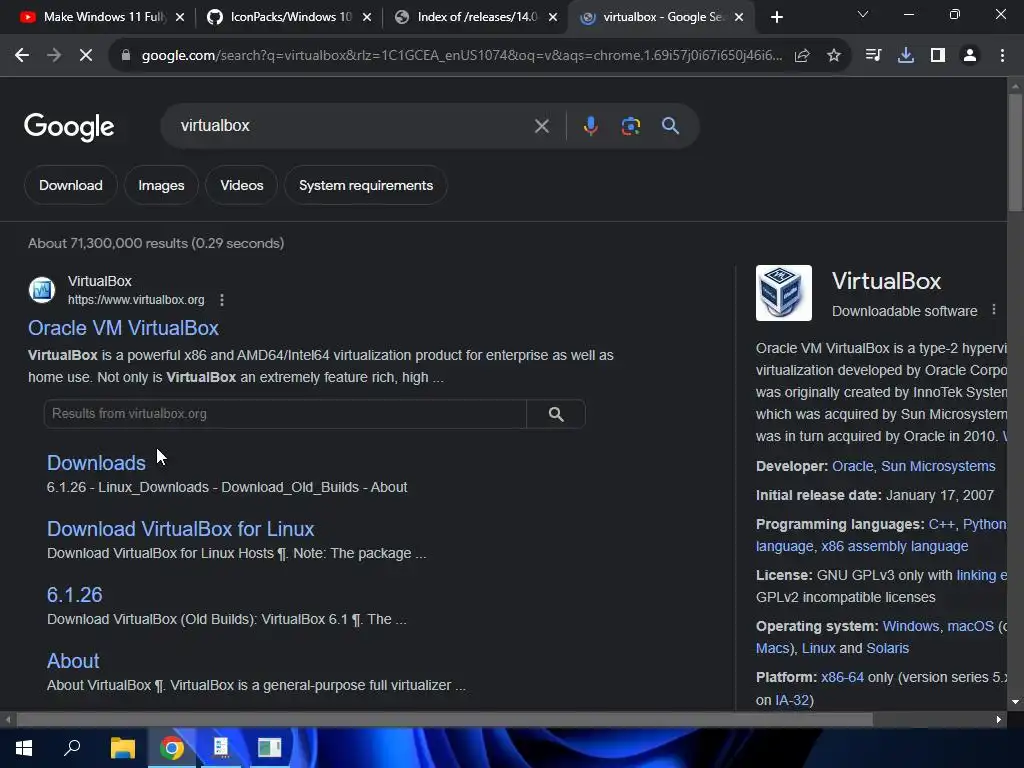Click the Google logo
Image resolution: width=1024 pixels, height=768 pixels.
click(x=69, y=127)
